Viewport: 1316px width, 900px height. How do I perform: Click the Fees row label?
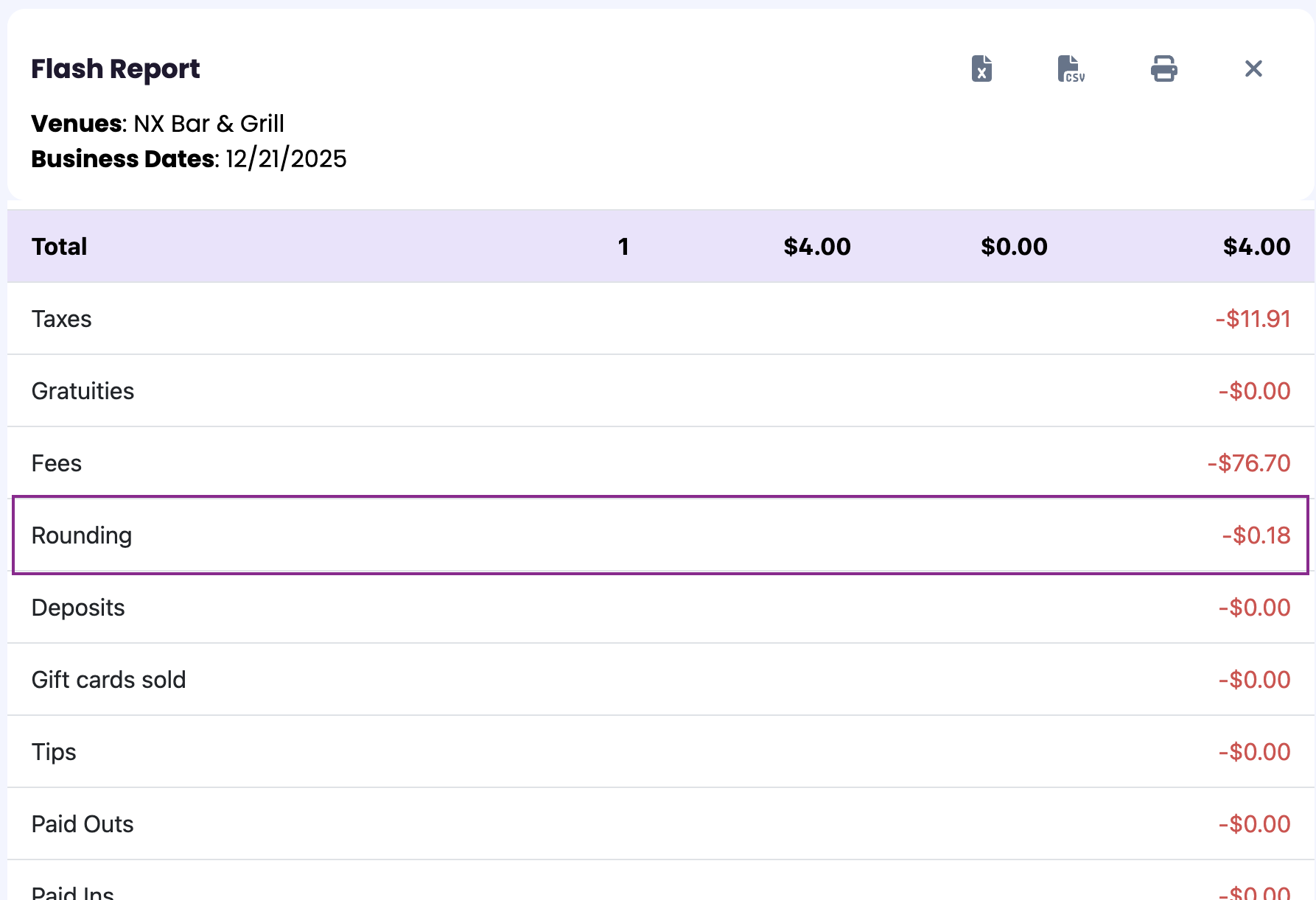[57, 463]
